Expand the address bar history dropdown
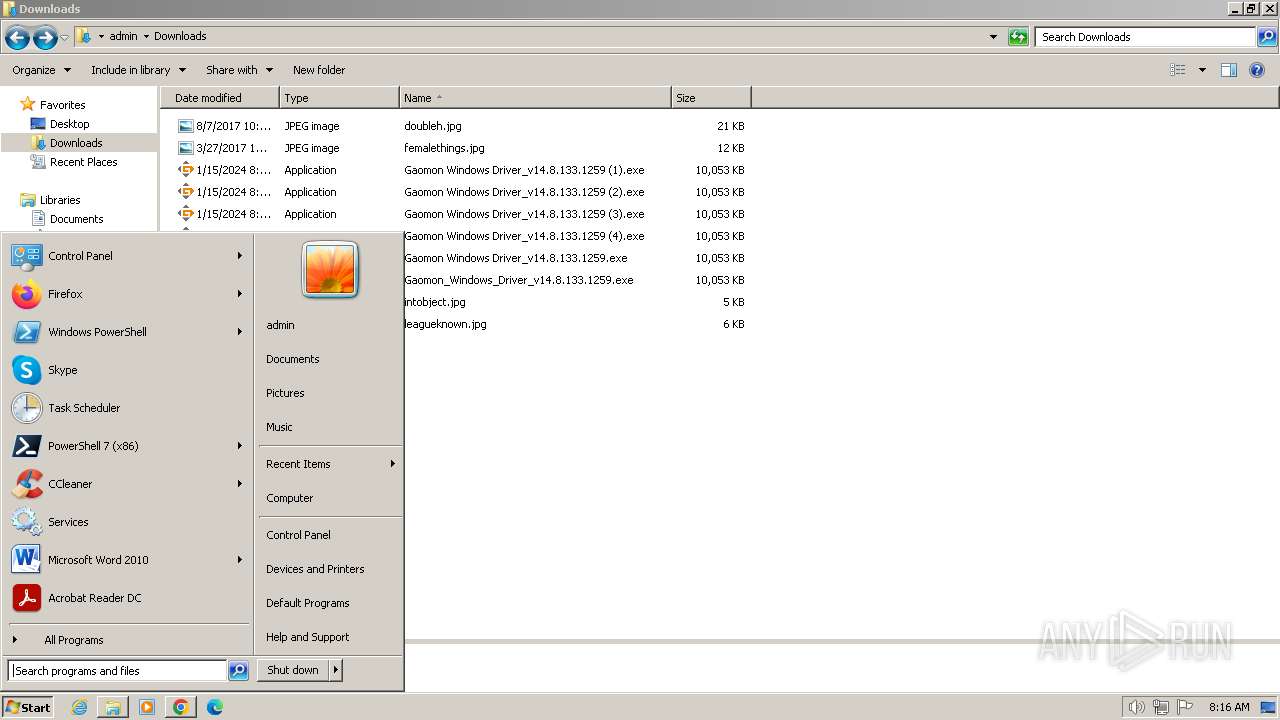This screenshot has width=1280, height=720. point(993,37)
